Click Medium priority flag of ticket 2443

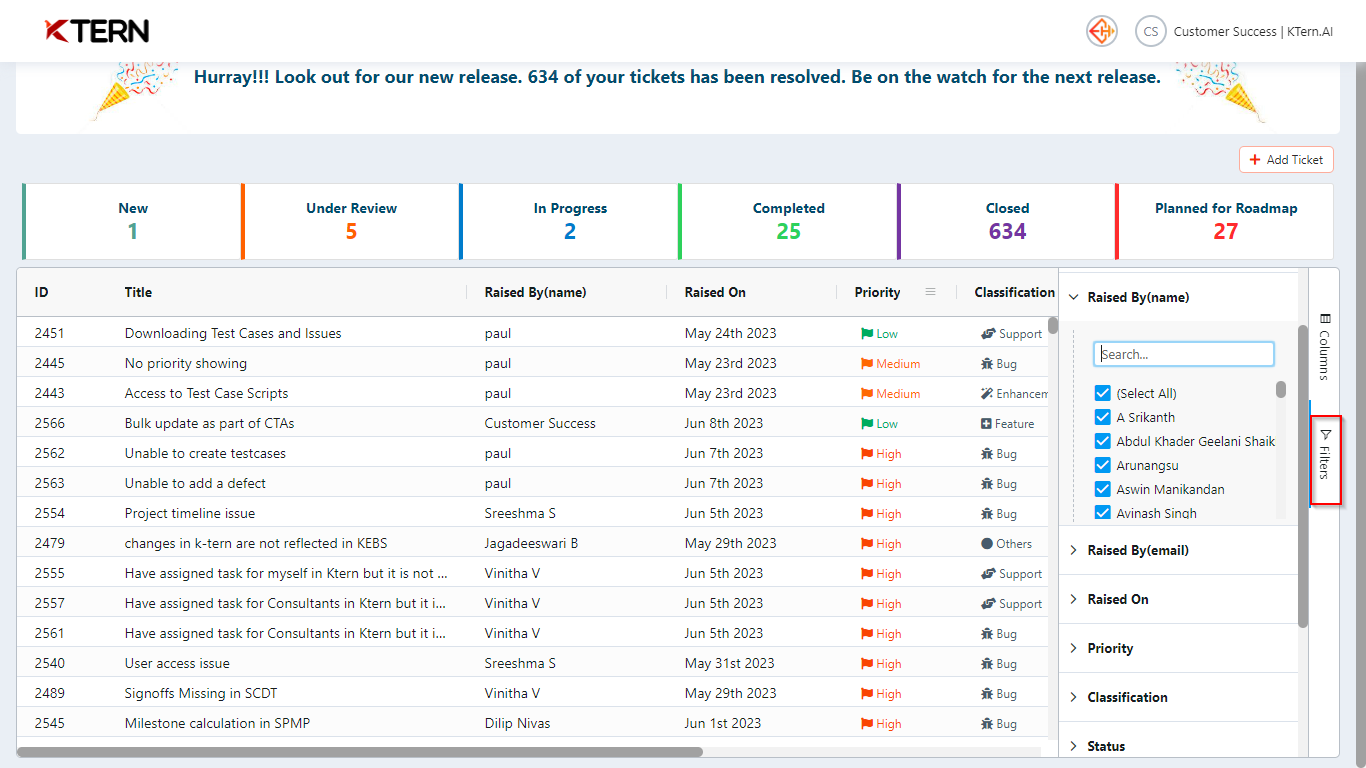pos(867,394)
